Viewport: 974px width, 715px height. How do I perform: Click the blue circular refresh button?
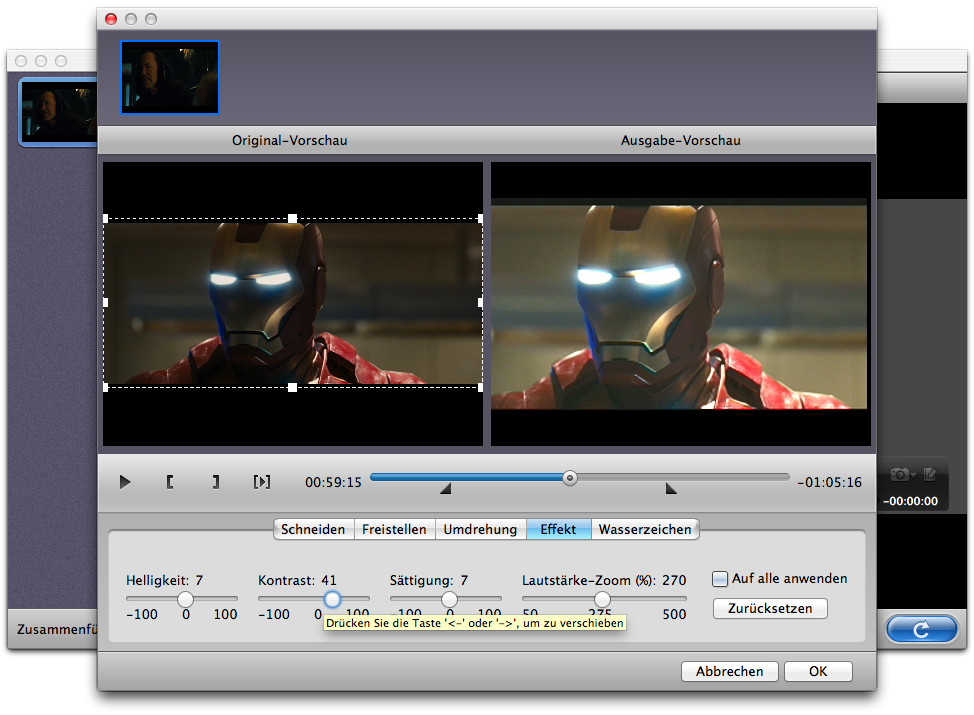(x=921, y=629)
